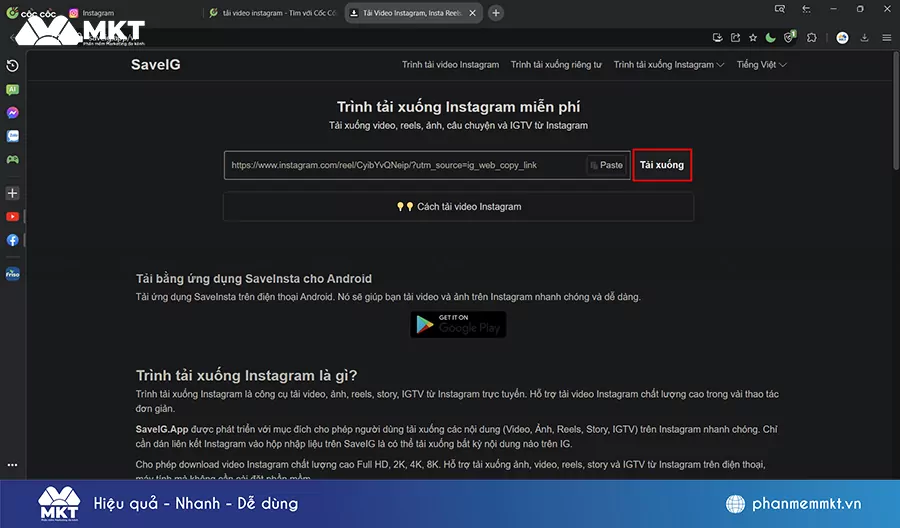Open the browser downloads icon

(x=864, y=38)
